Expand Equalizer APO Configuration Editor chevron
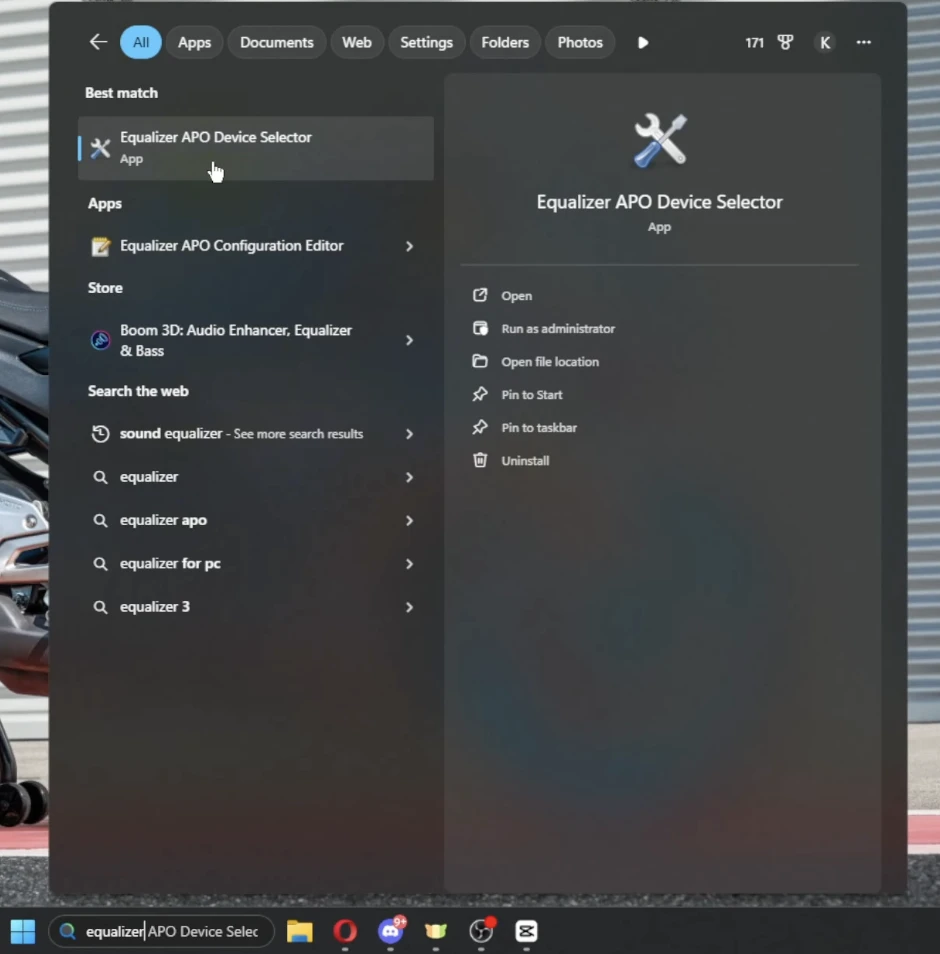Image resolution: width=940 pixels, height=954 pixels. 409,246
